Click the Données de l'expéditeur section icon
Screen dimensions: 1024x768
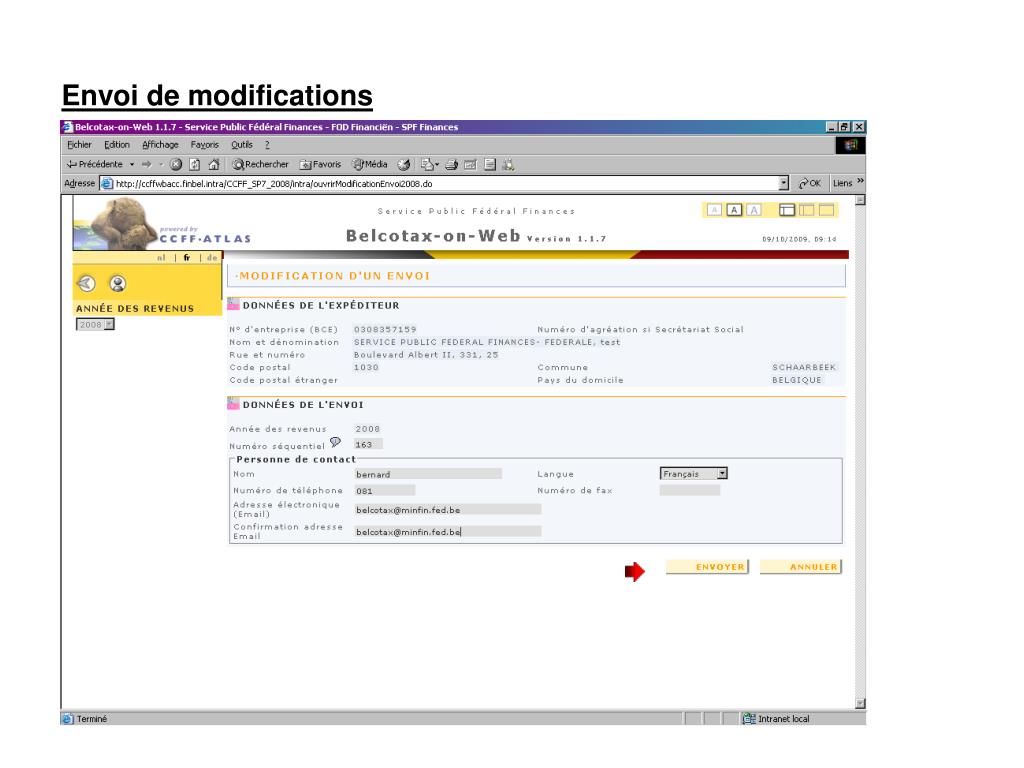click(x=233, y=304)
